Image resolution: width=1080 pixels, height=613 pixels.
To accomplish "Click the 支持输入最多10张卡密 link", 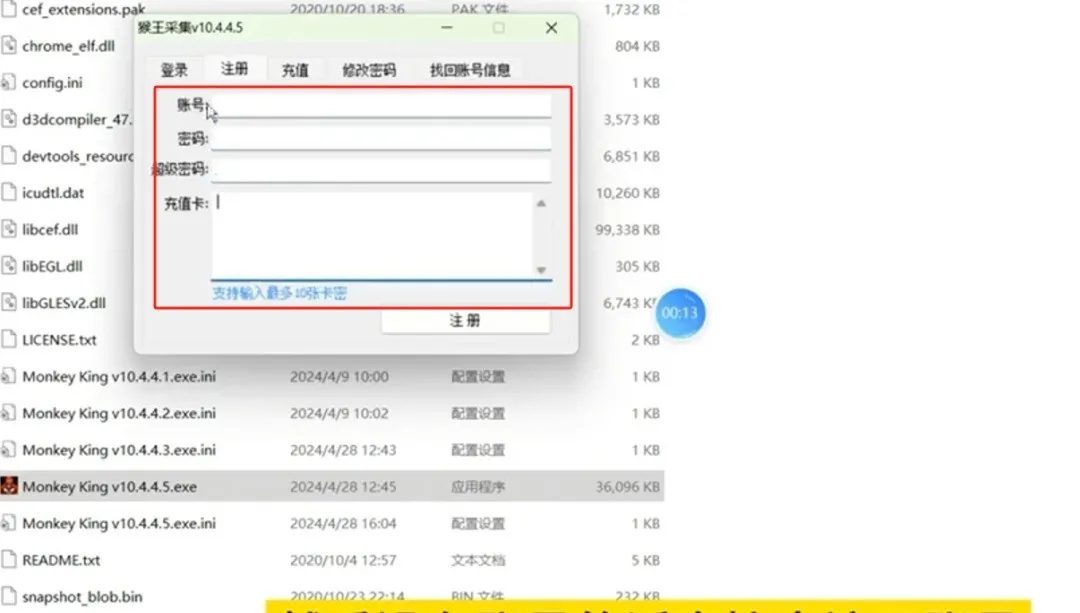I will tap(280, 293).
